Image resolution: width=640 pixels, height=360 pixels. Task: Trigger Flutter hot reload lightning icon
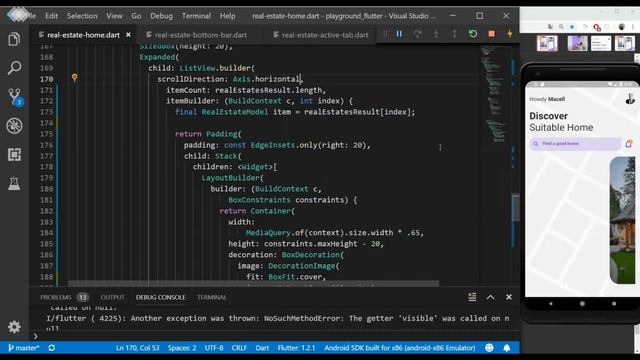[510, 34]
